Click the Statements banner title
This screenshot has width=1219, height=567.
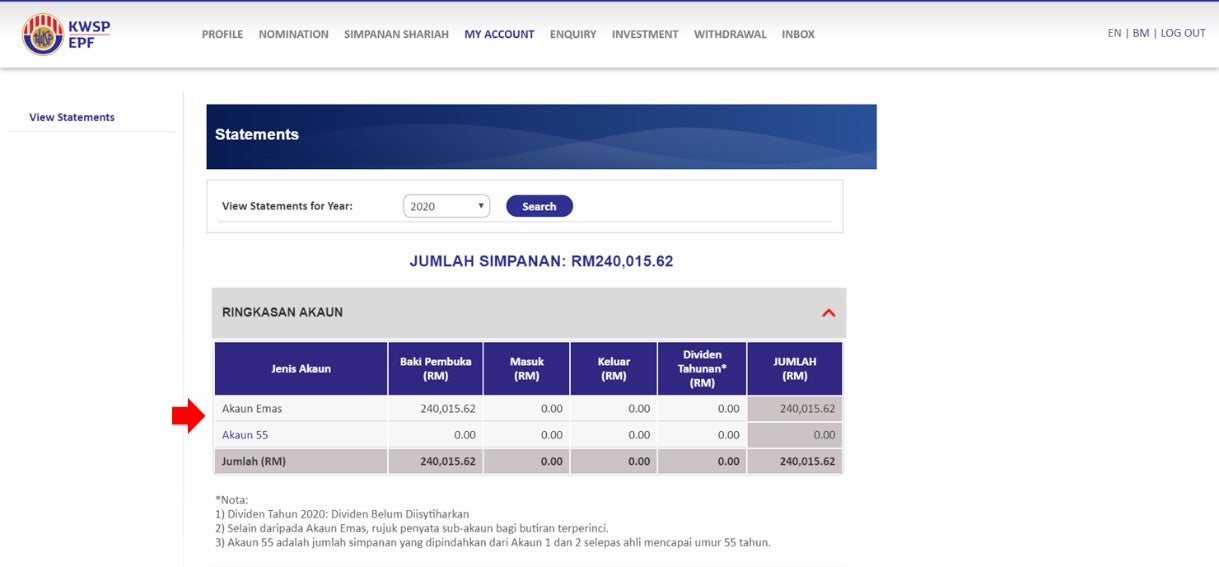click(257, 134)
